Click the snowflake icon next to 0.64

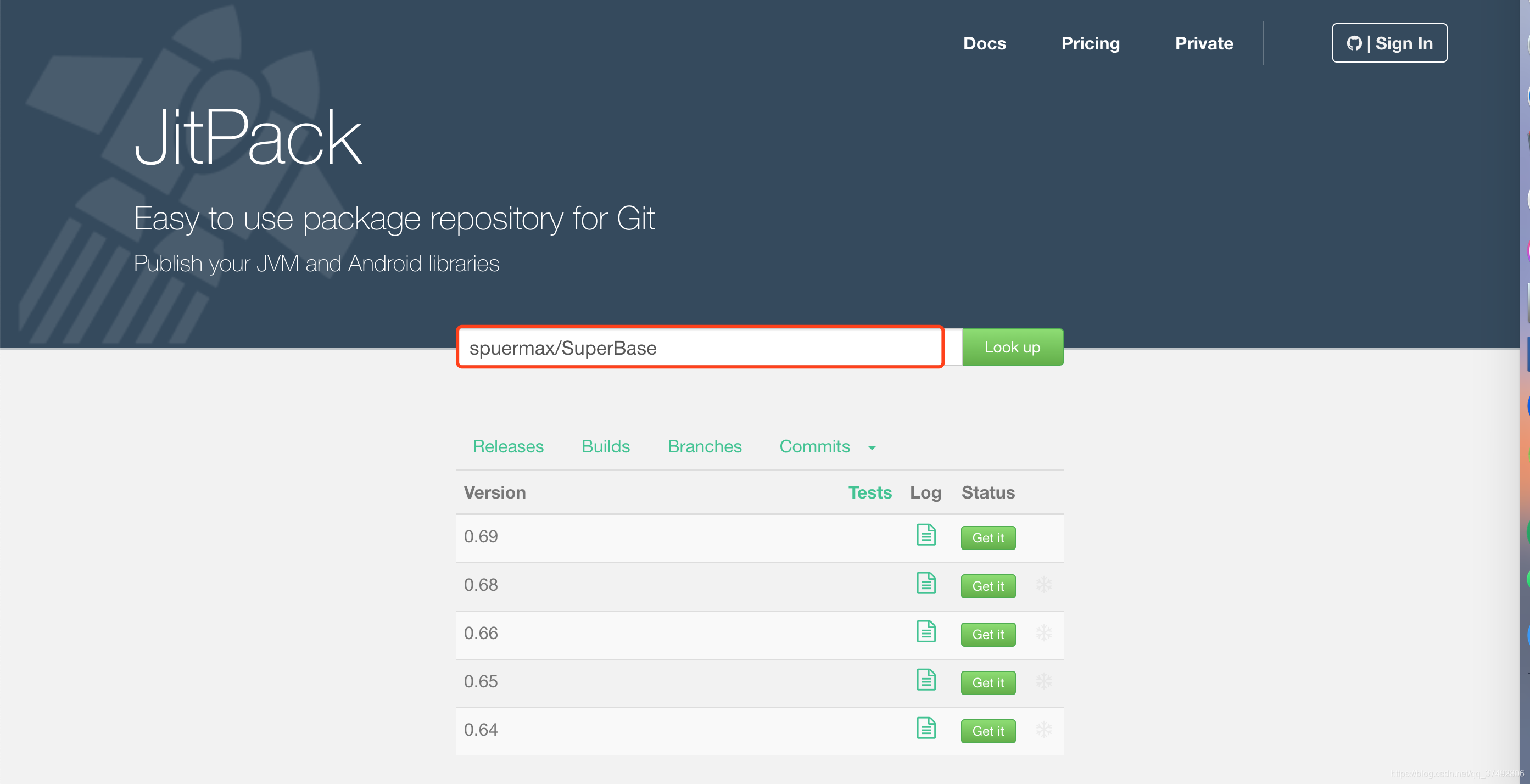[x=1043, y=730]
